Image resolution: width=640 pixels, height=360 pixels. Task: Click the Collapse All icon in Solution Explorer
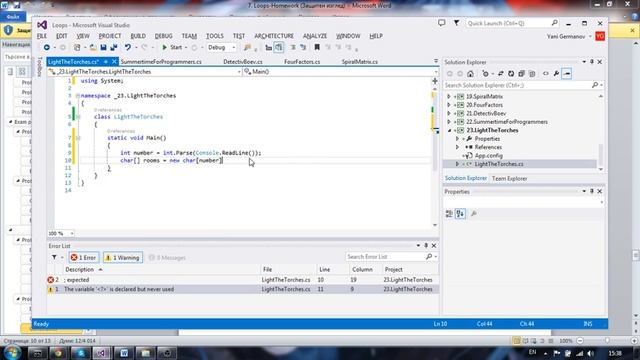point(521,73)
